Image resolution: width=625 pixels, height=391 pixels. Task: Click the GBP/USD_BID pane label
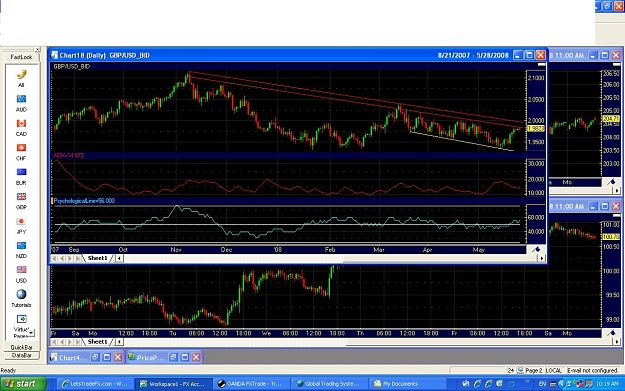72,67
